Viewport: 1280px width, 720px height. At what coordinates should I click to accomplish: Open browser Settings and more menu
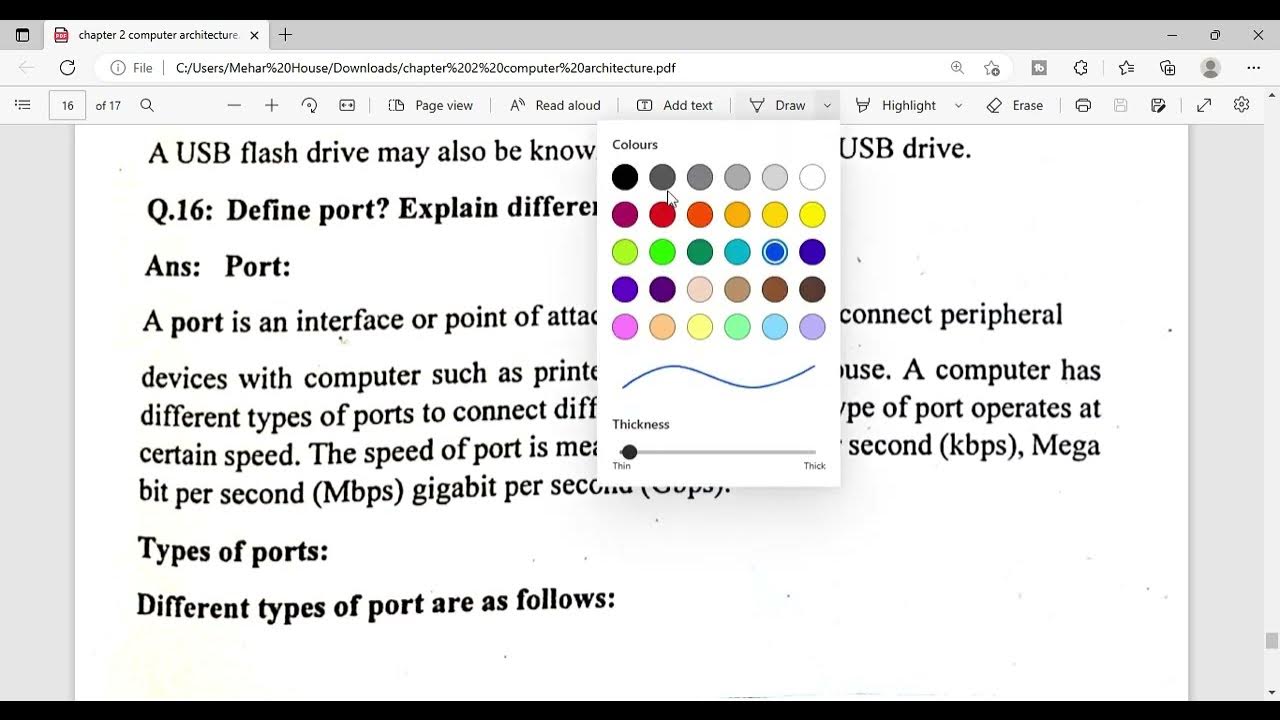pyautogui.click(x=1253, y=68)
